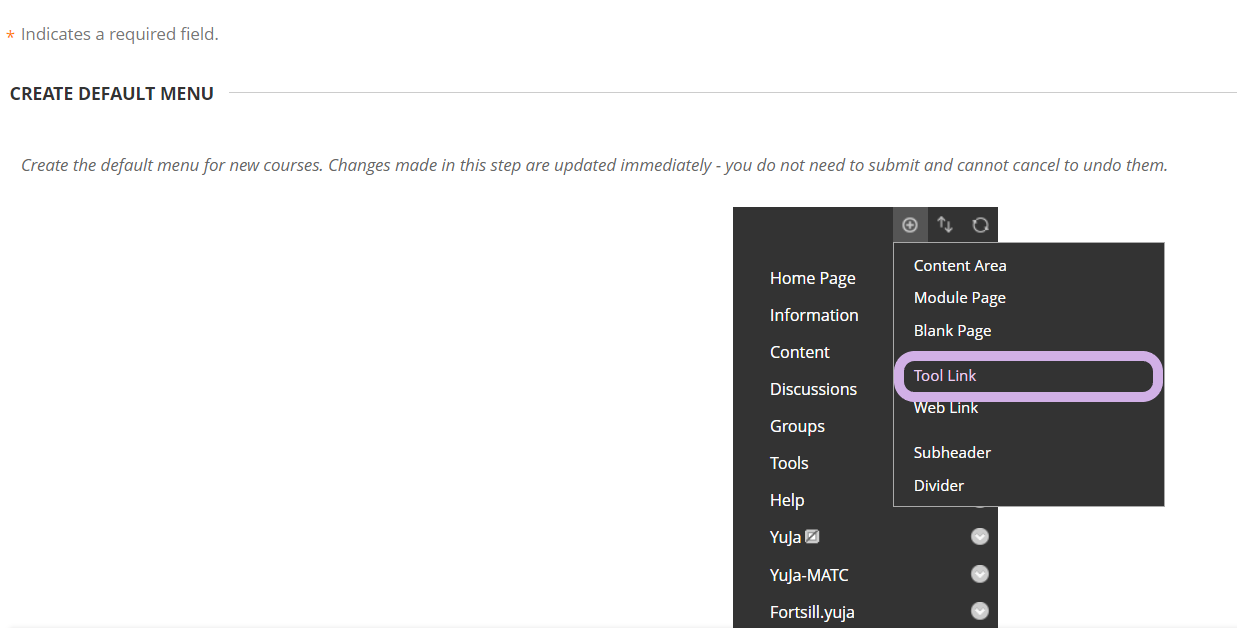
Task: Select the Subheader menu option
Action: [952, 453]
